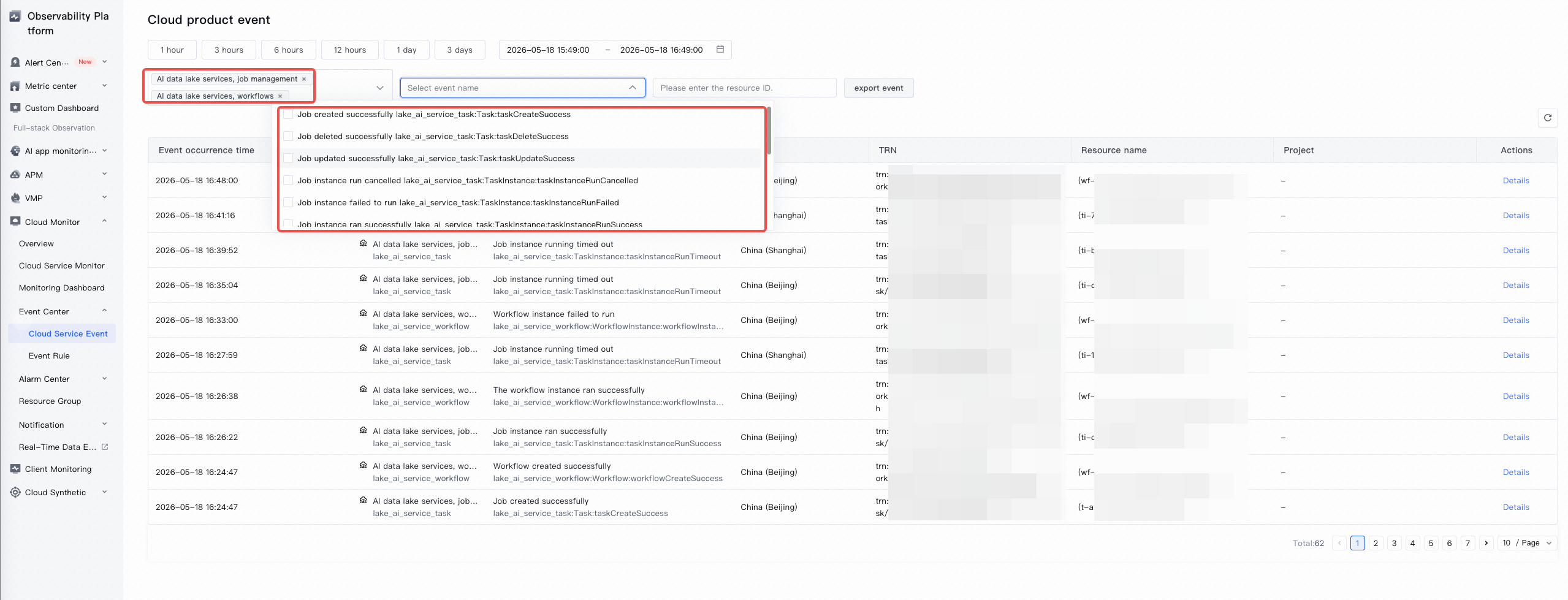1568x600 pixels.
Task: Click the Alert Center bell icon
Action: [x=15, y=63]
